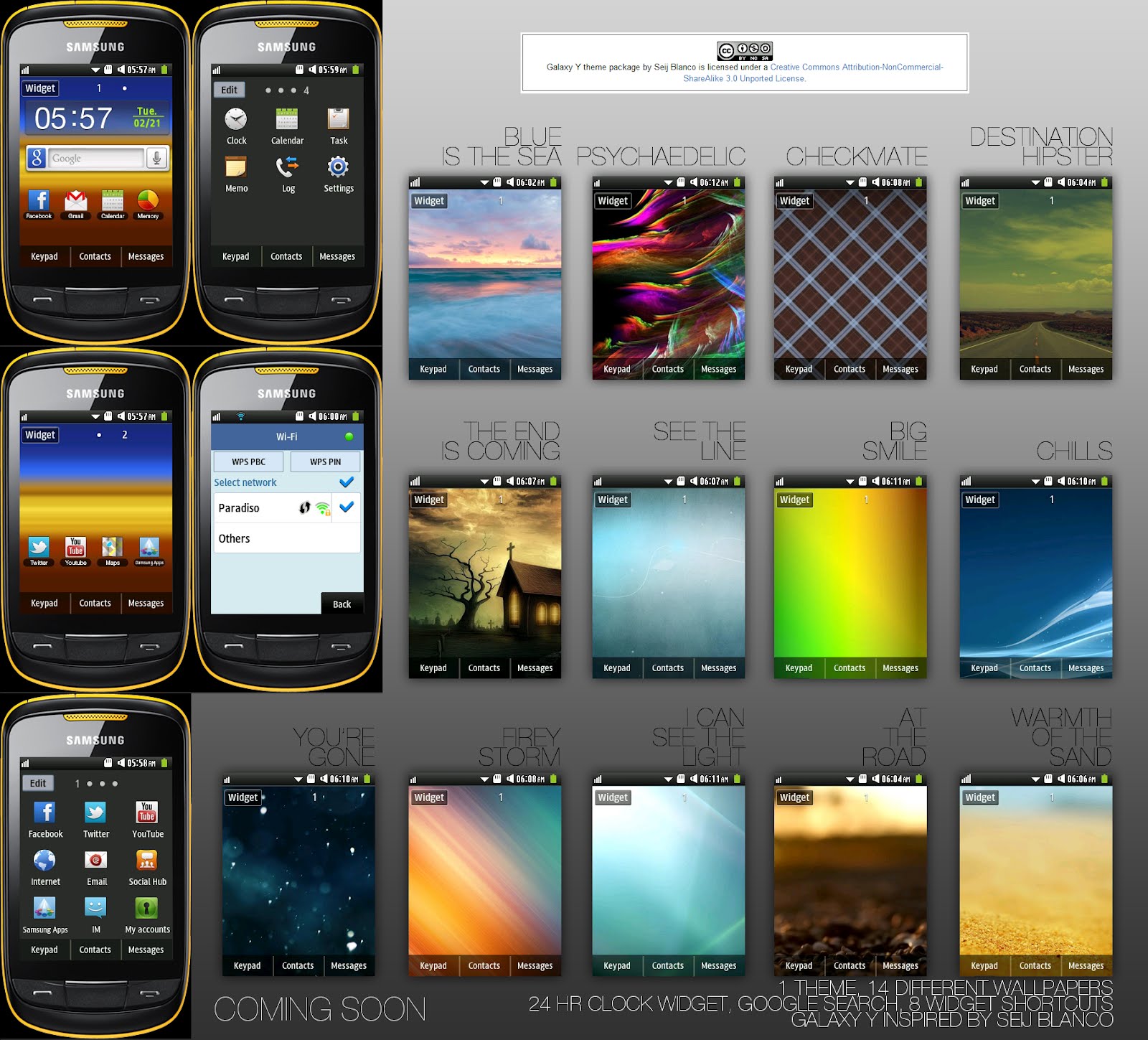Open the Clock app icon
Image resolution: width=1148 pixels, height=1040 pixels.
235,120
